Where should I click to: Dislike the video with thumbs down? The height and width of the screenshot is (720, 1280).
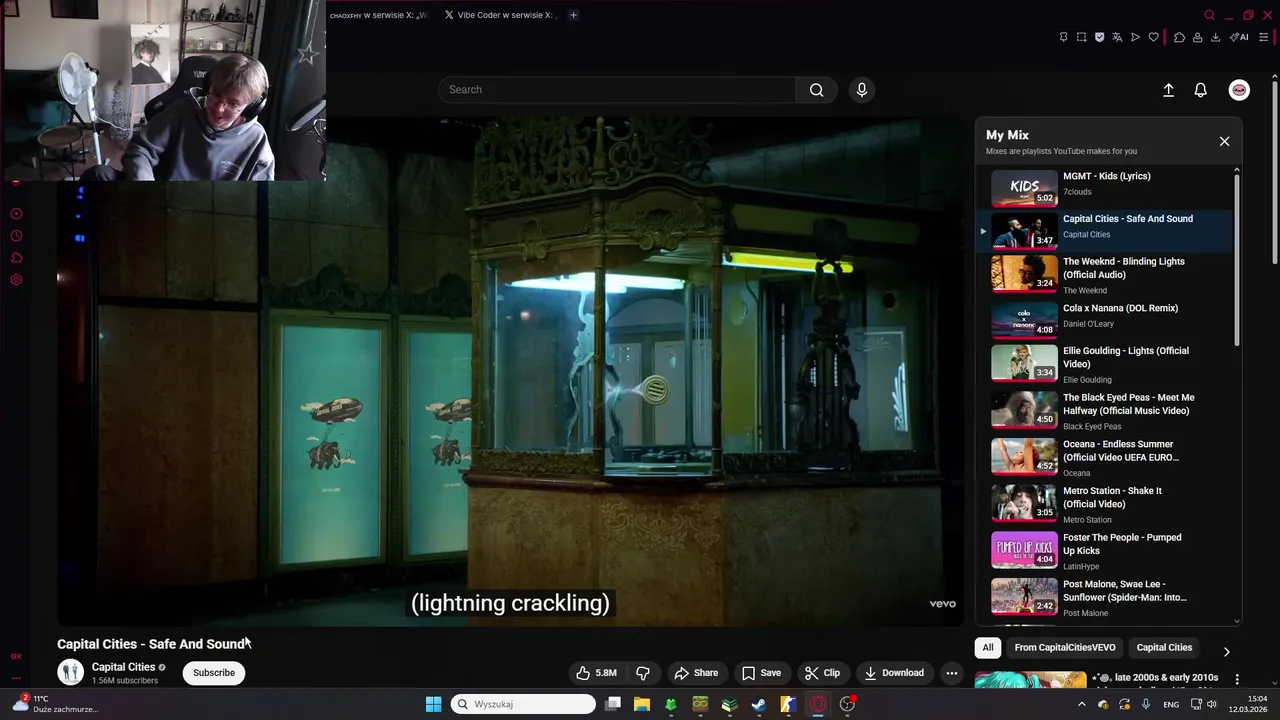click(x=643, y=673)
